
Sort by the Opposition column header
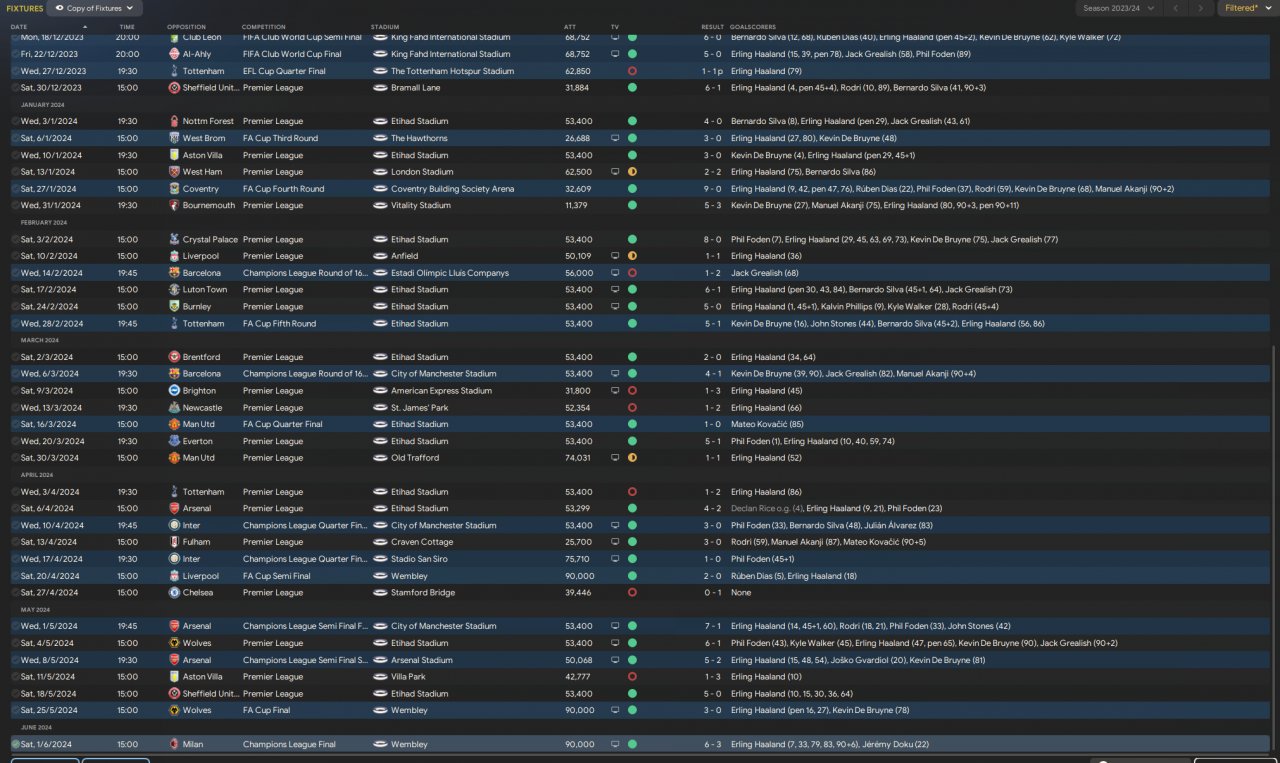[186, 26]
